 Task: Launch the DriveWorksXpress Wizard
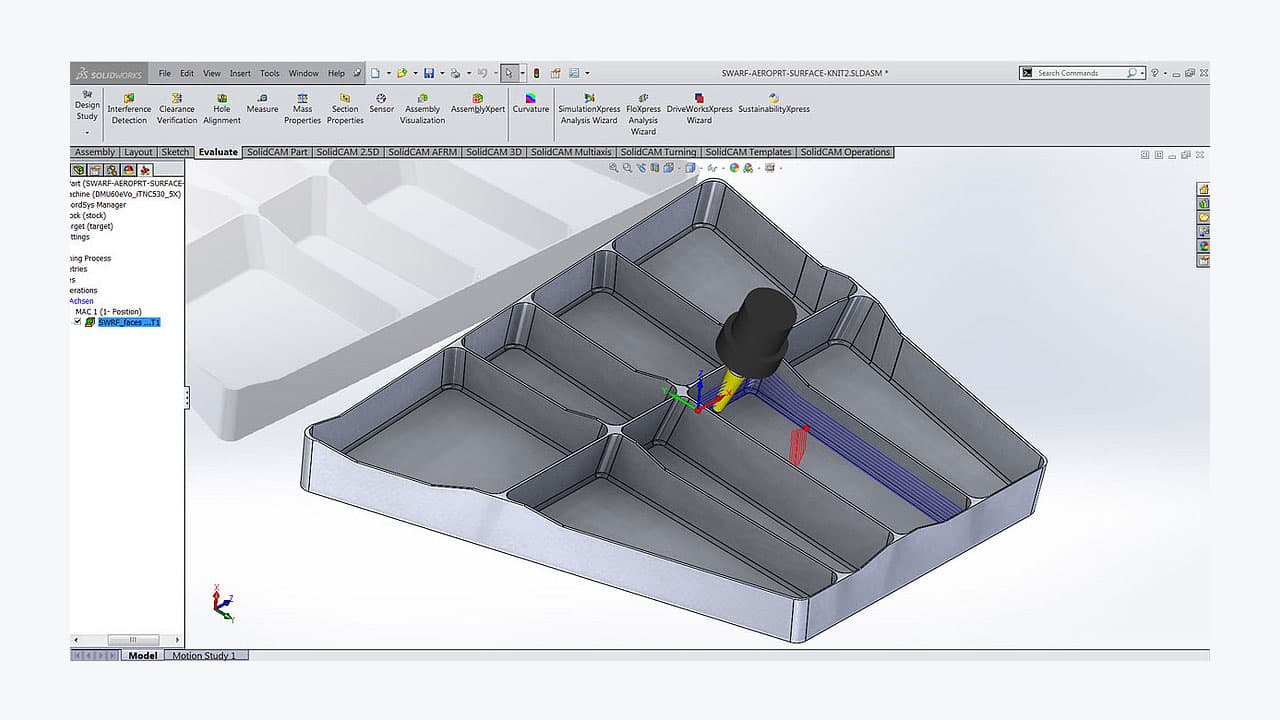click(x=698, y=105)
